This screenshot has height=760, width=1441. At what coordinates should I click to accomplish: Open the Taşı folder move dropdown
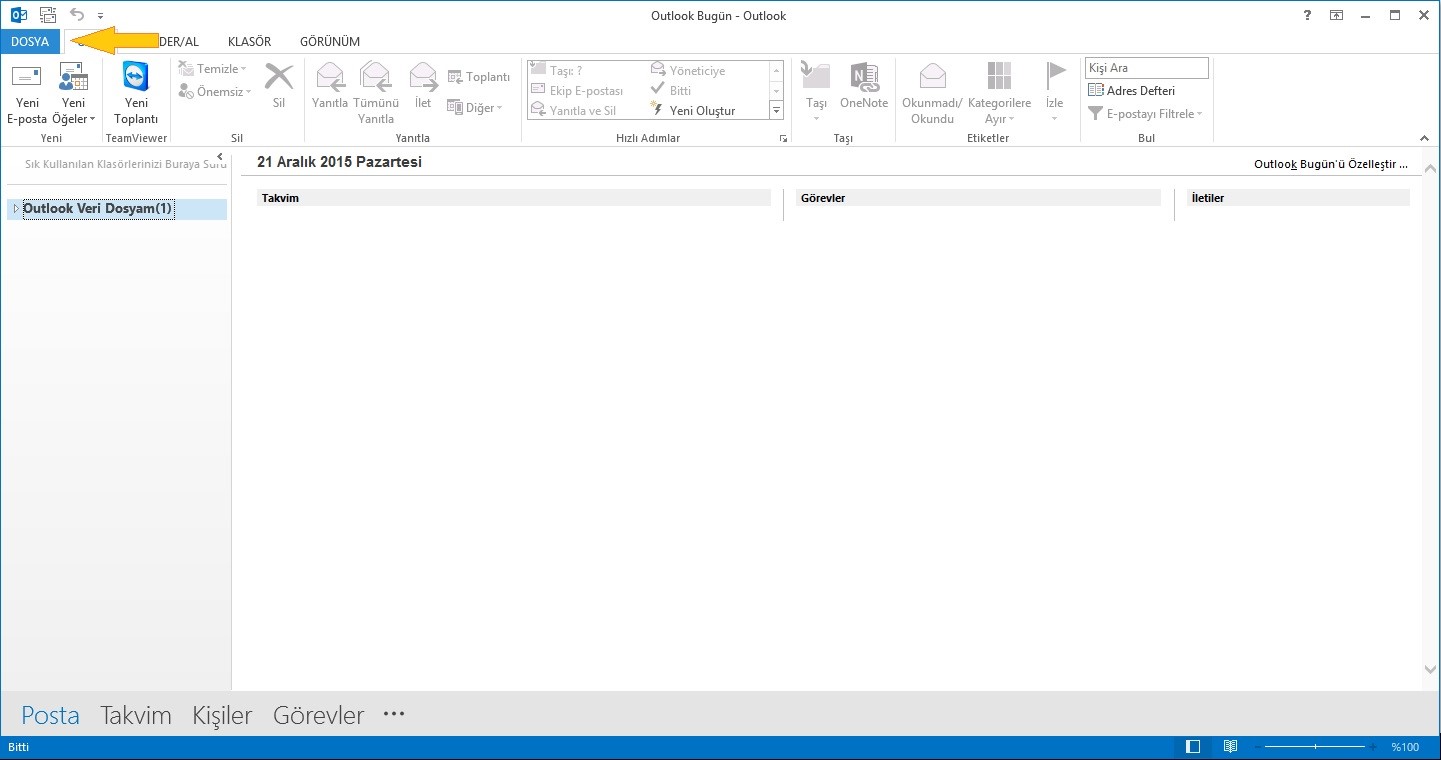(x=817, y=93)
